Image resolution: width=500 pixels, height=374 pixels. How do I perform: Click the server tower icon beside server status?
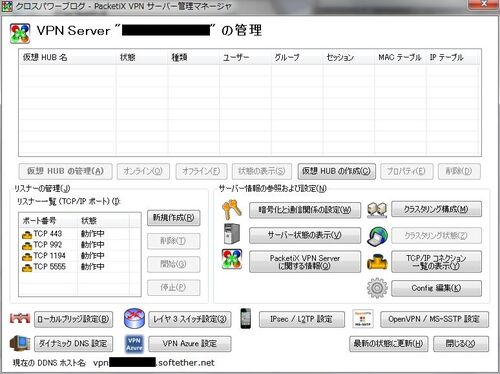(x=232, y=234)
